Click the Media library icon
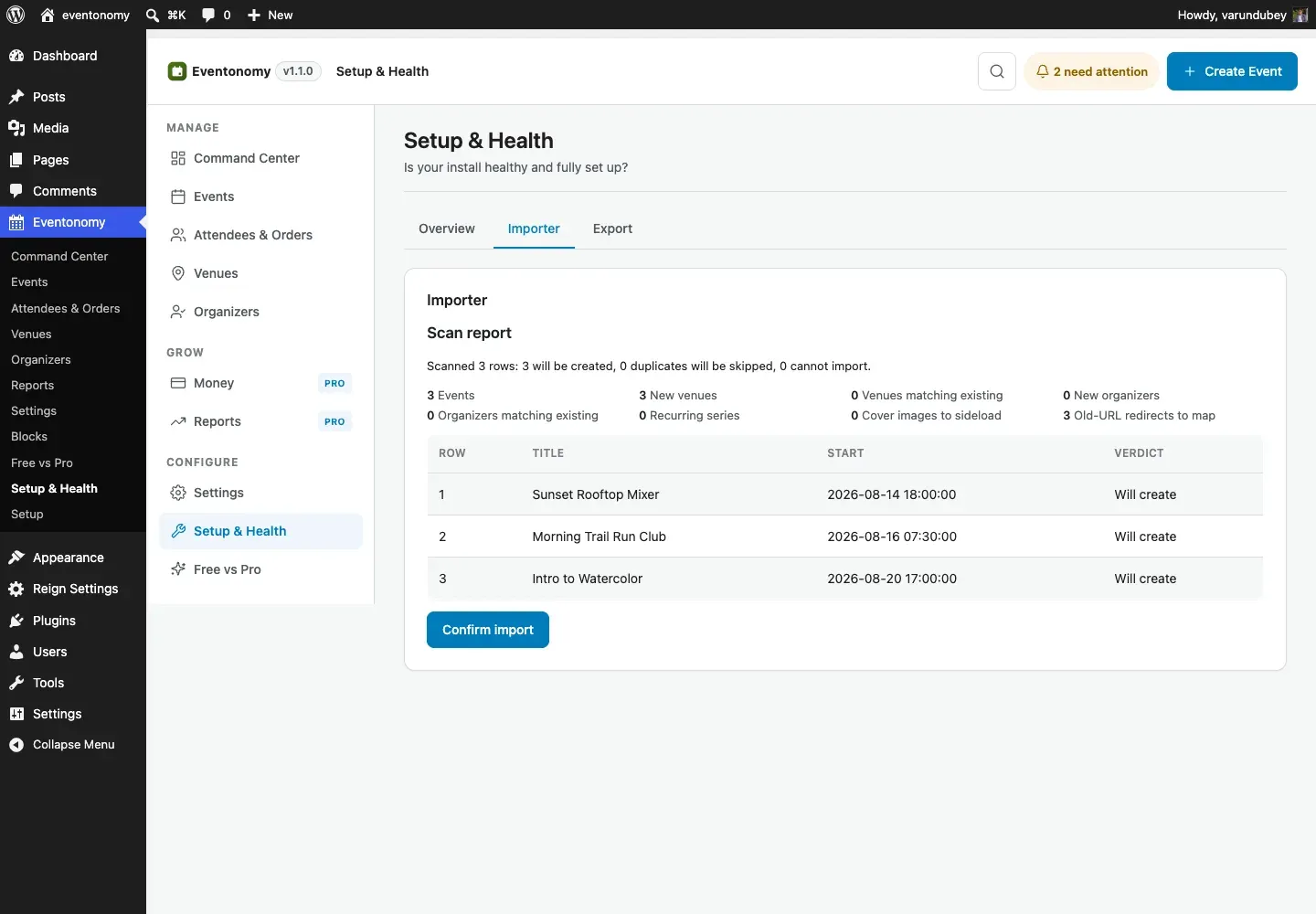The image size is (1316, 914). pyautogui.click(x=16, y=128)
